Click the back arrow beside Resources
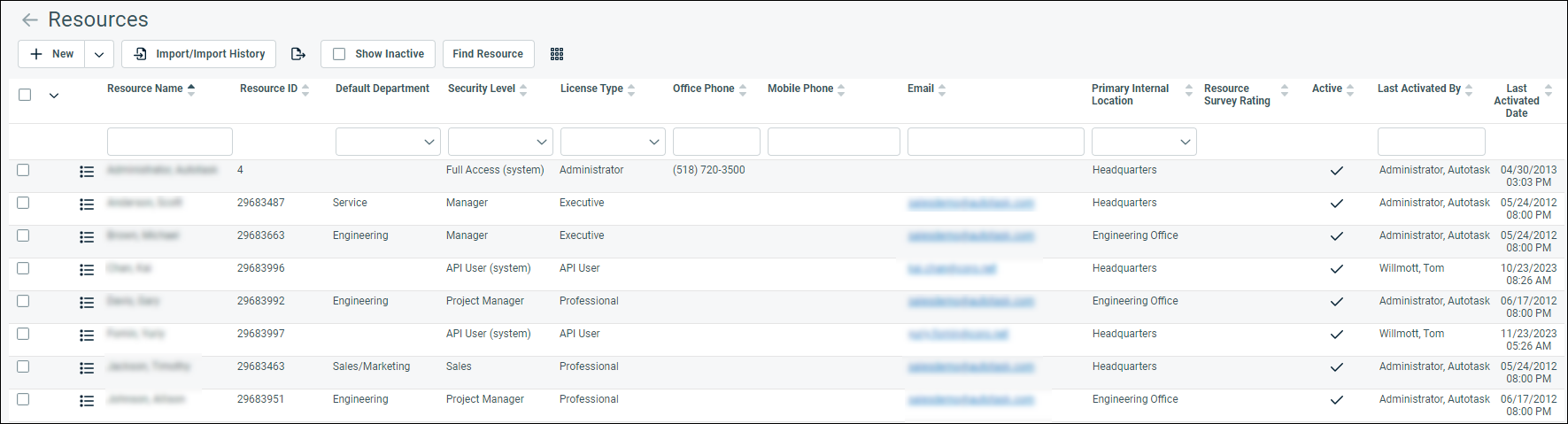This screenshot has width=1568, height=424. tap(30, 19)
